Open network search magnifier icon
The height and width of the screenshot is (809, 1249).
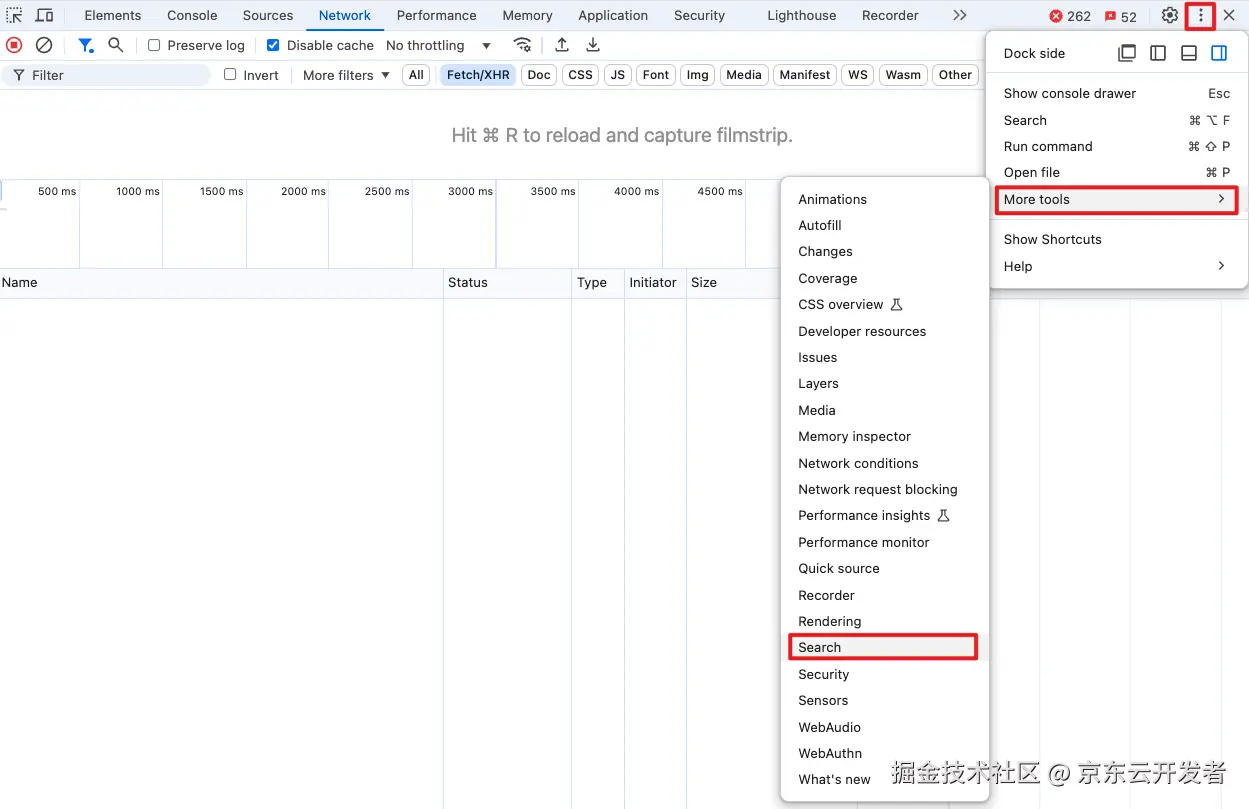[116, 45]
